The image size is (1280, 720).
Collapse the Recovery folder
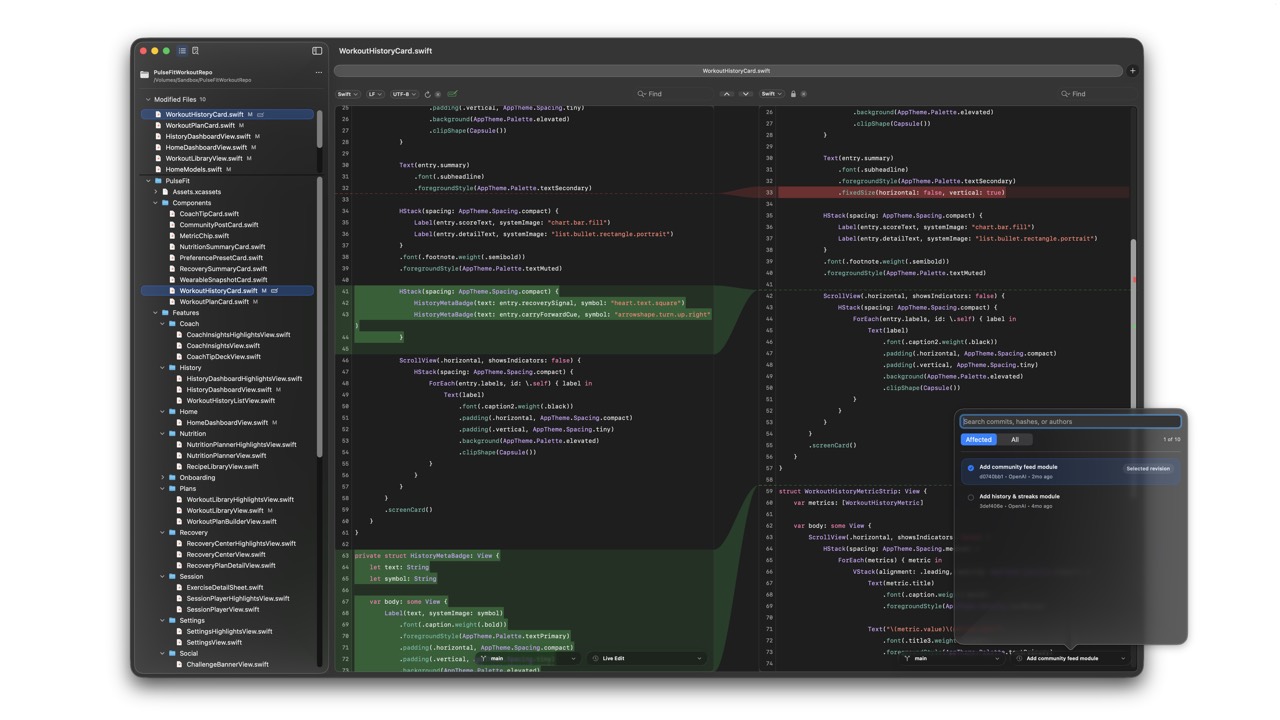click(x=163, y=533)
